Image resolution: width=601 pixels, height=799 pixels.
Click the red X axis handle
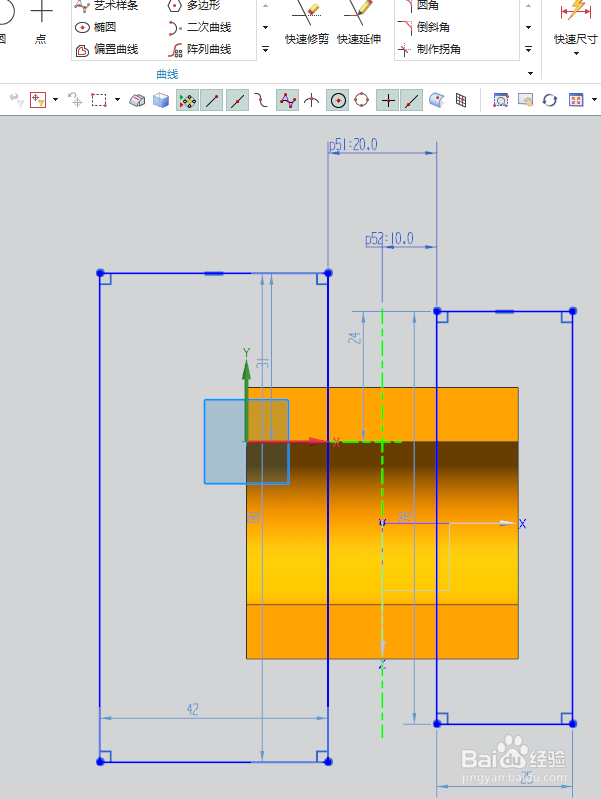coord(288,441)
